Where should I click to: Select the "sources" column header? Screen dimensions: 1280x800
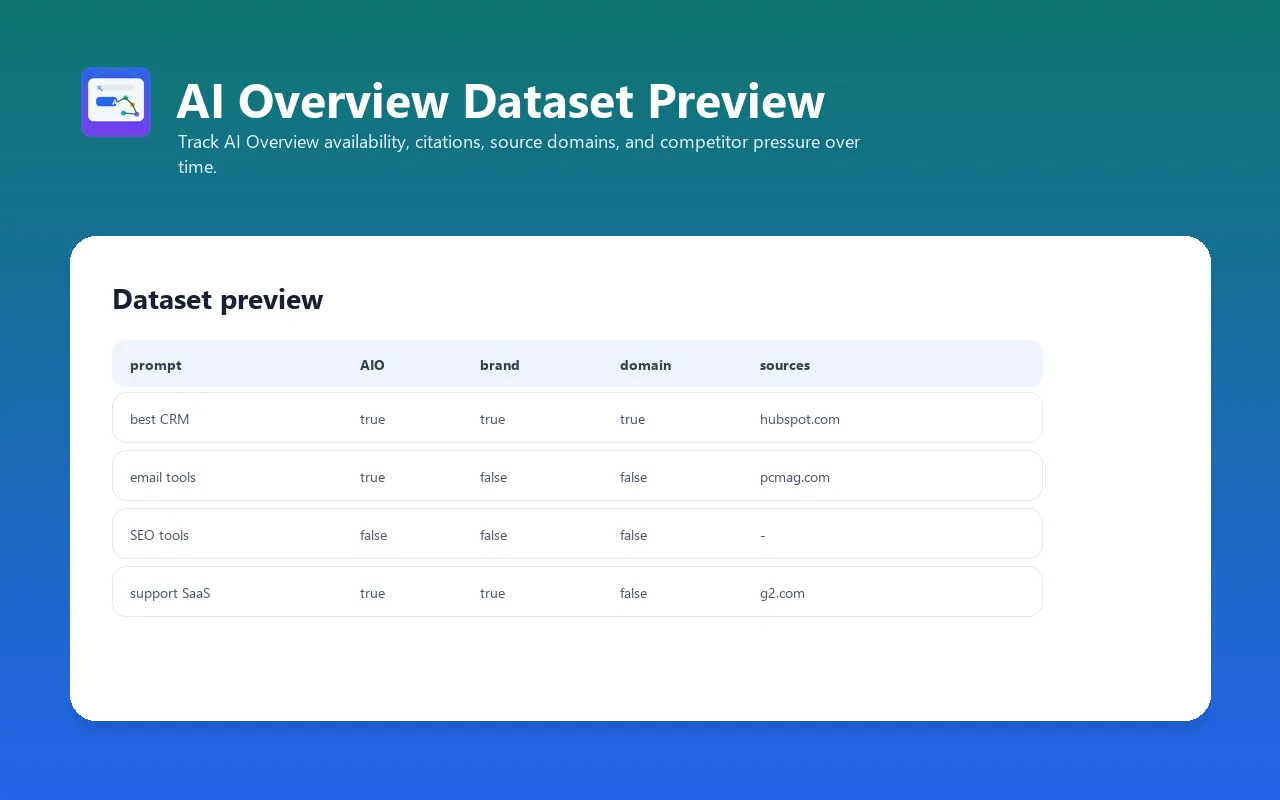click(785, 365)
